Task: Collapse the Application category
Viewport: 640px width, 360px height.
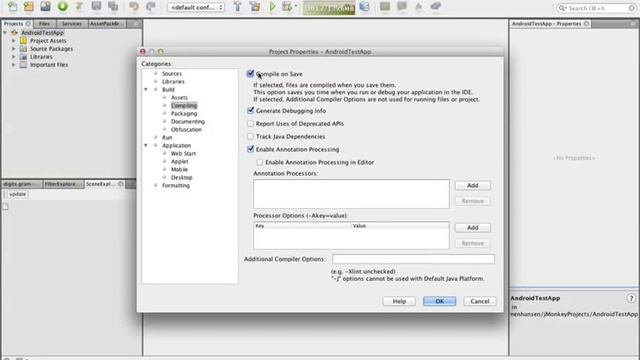Action: point(146,145)
